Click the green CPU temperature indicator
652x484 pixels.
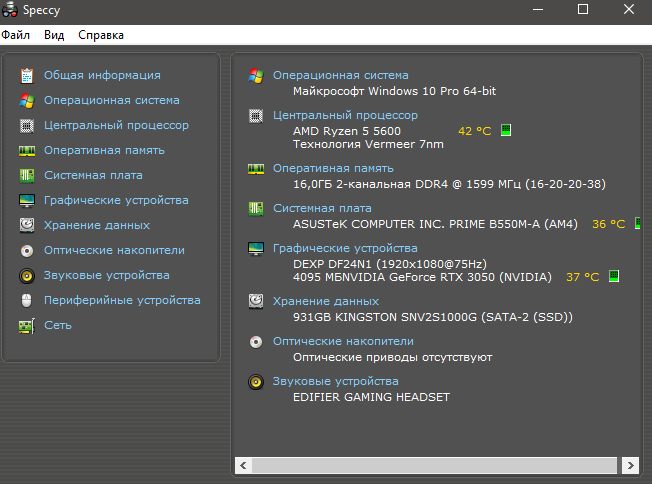[506, 131]
